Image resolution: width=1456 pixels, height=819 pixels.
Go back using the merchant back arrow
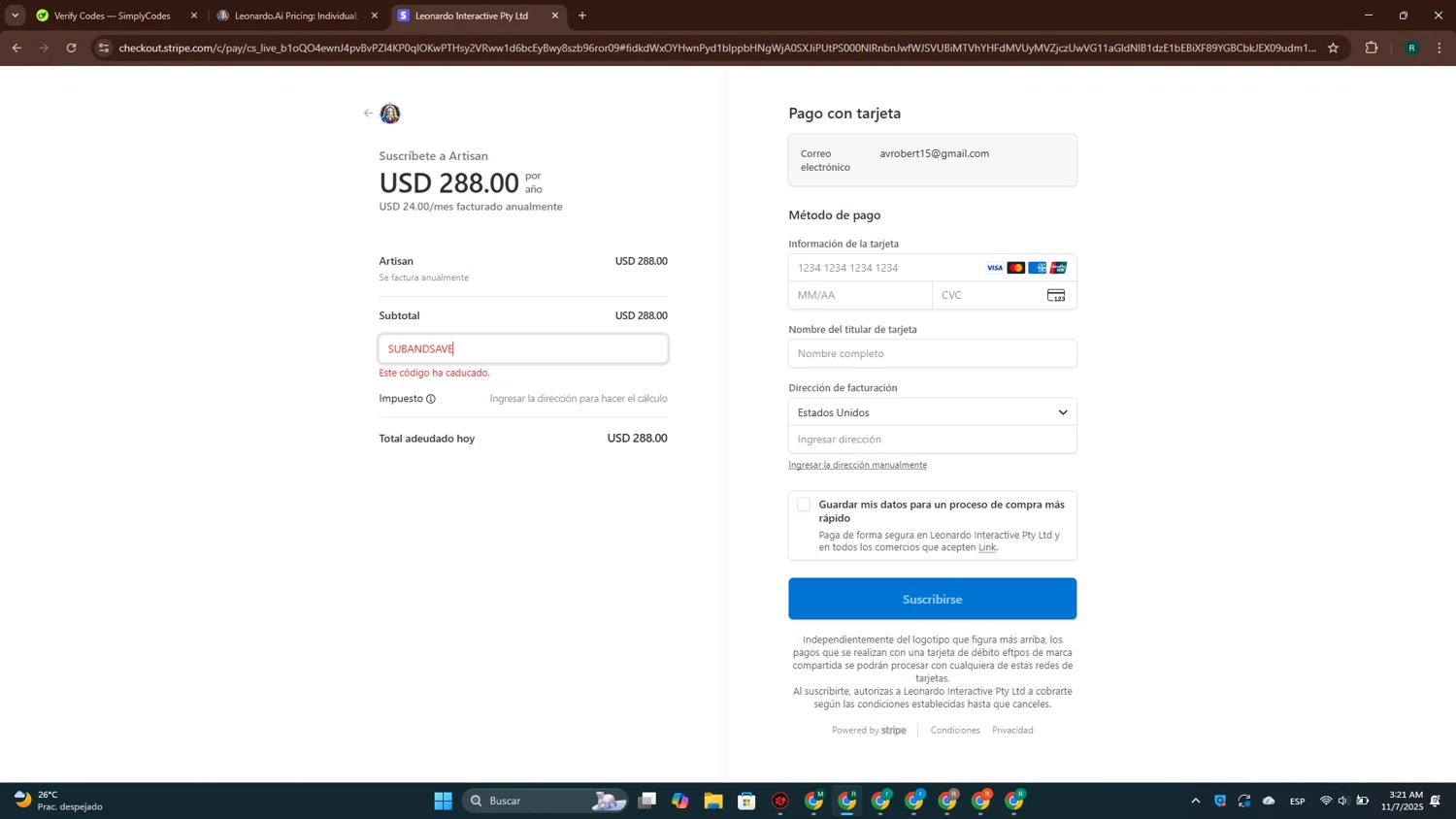click(x=368, y=114)
